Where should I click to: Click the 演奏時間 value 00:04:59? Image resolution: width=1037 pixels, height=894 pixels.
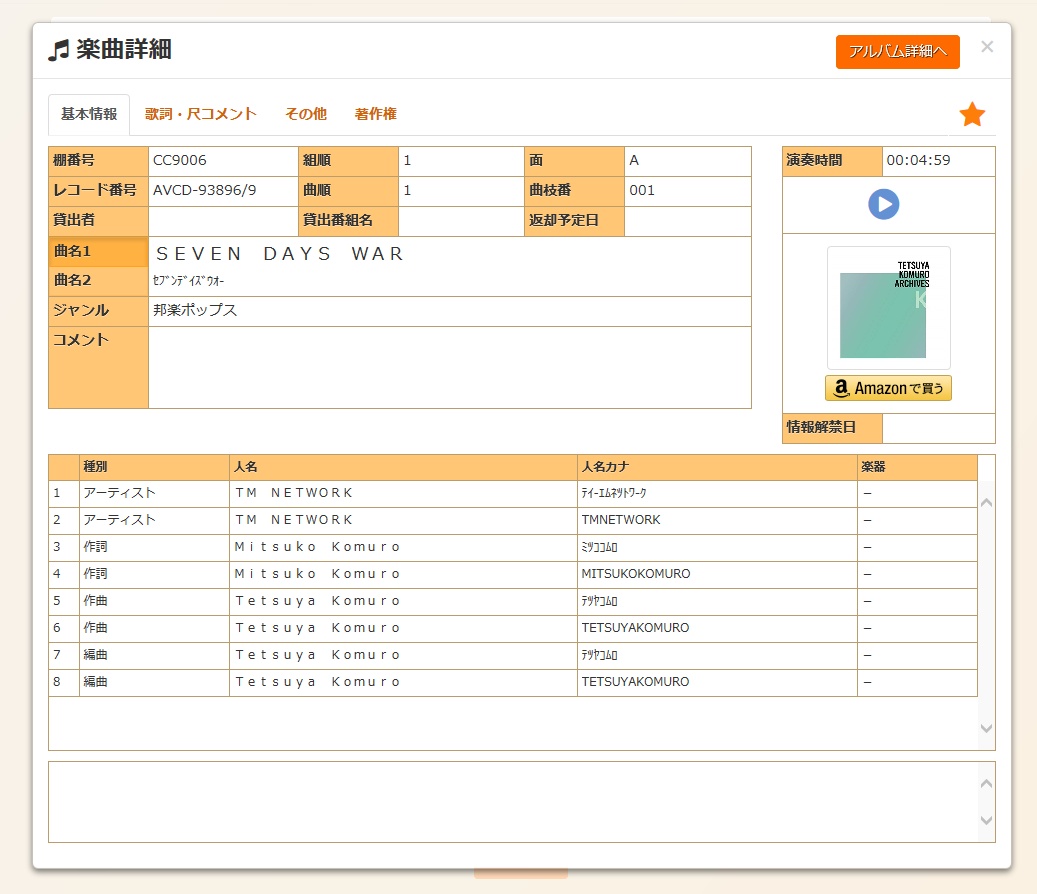coord(919,161)
